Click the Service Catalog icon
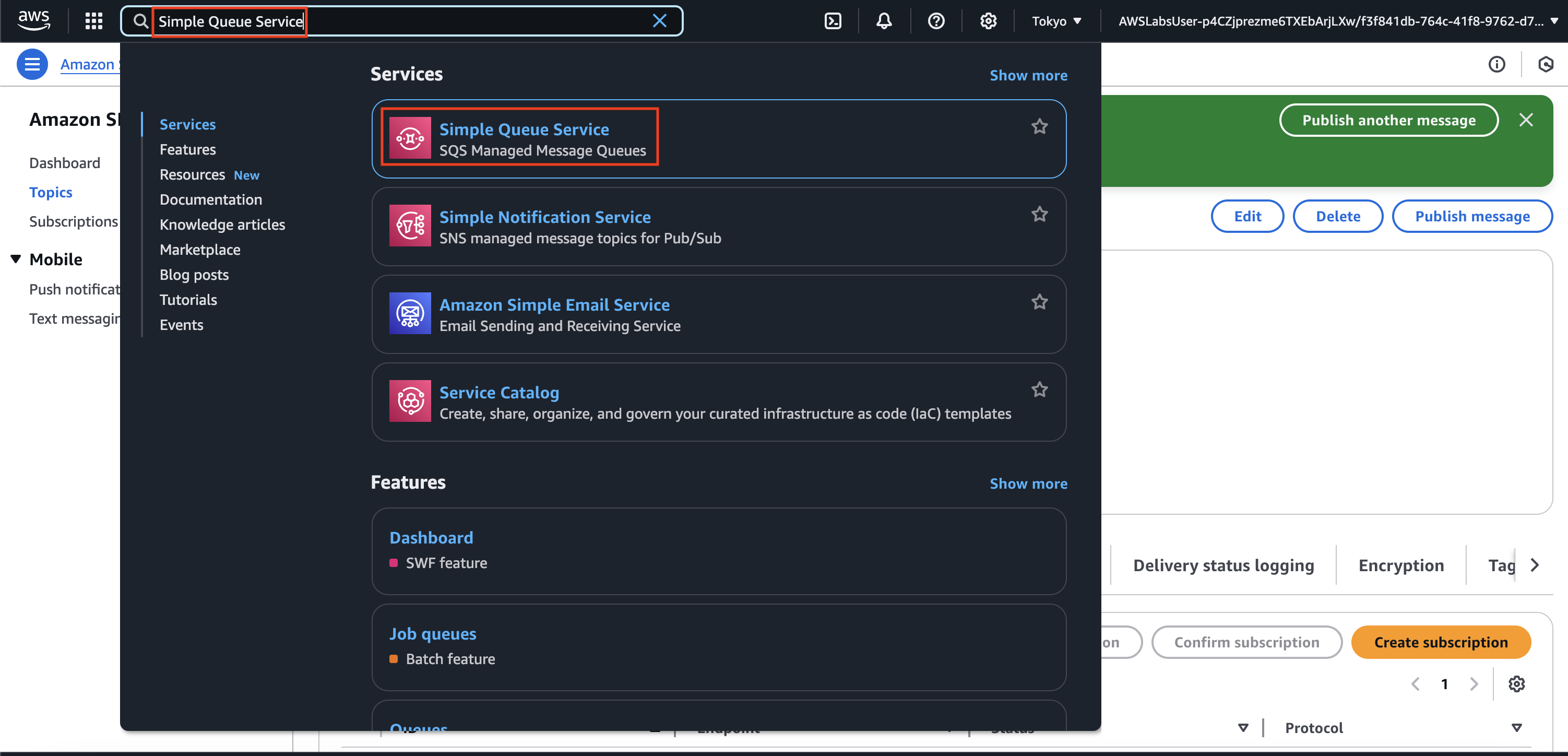Viewport: 1568px width, 756px height. [x=410, y=401]
